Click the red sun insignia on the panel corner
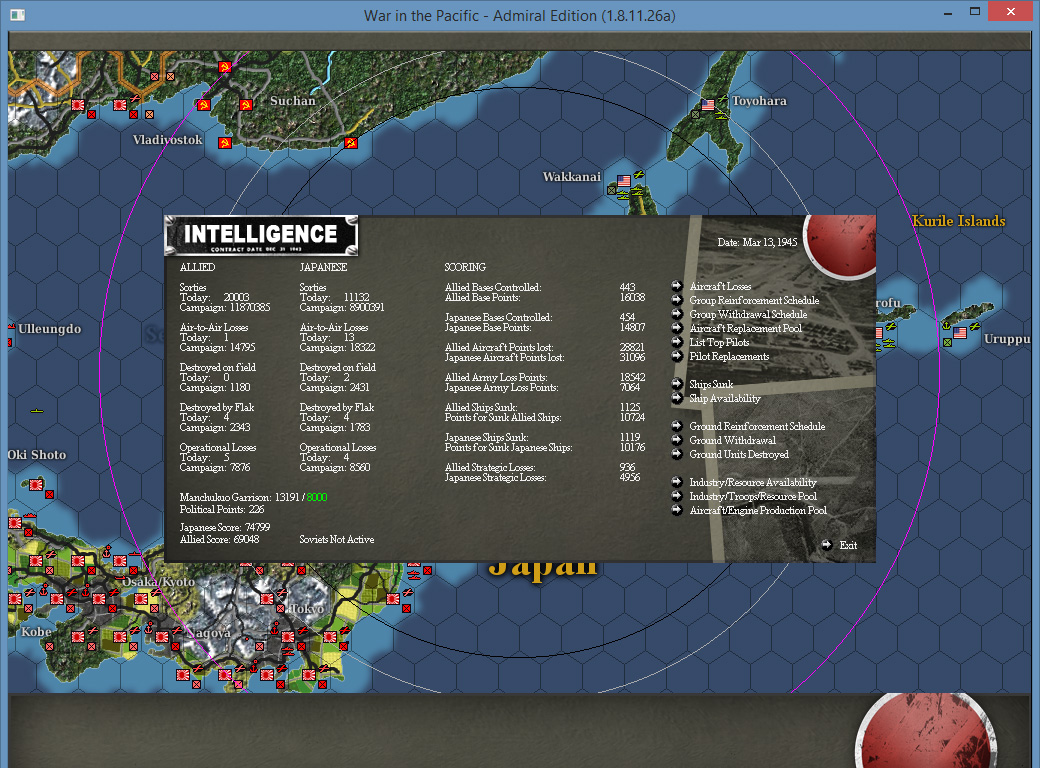Image resolution: width=1040 pixels, height=768 pixels. [840, 243]
